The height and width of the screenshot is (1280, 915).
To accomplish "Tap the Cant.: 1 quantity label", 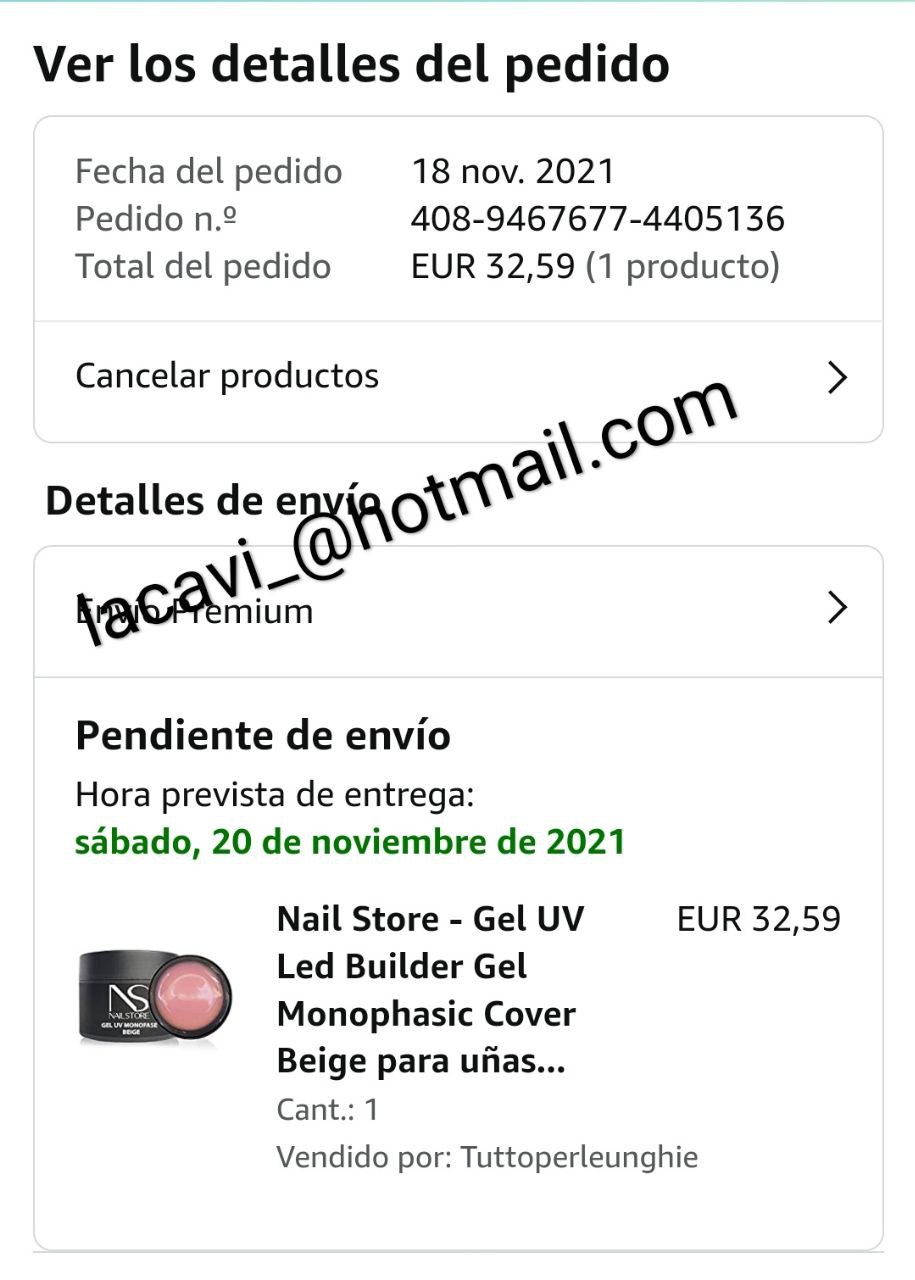I will click(x=327, y=1110).
